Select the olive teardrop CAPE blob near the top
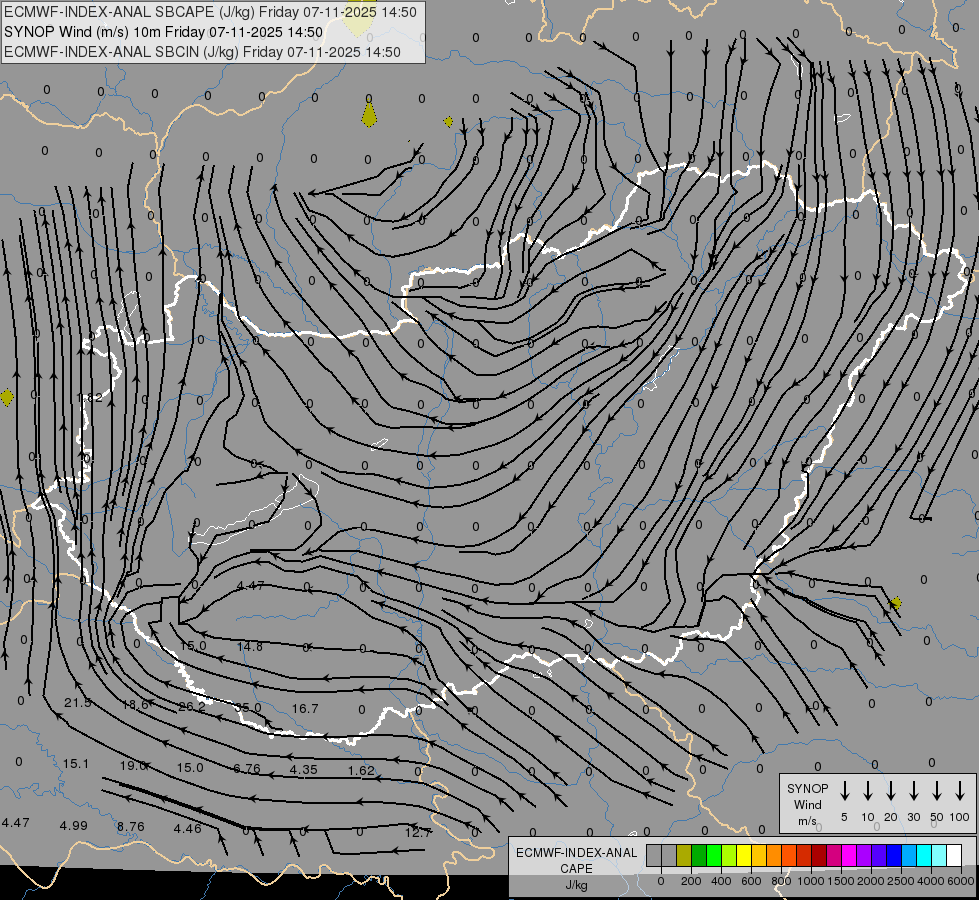 369,114
